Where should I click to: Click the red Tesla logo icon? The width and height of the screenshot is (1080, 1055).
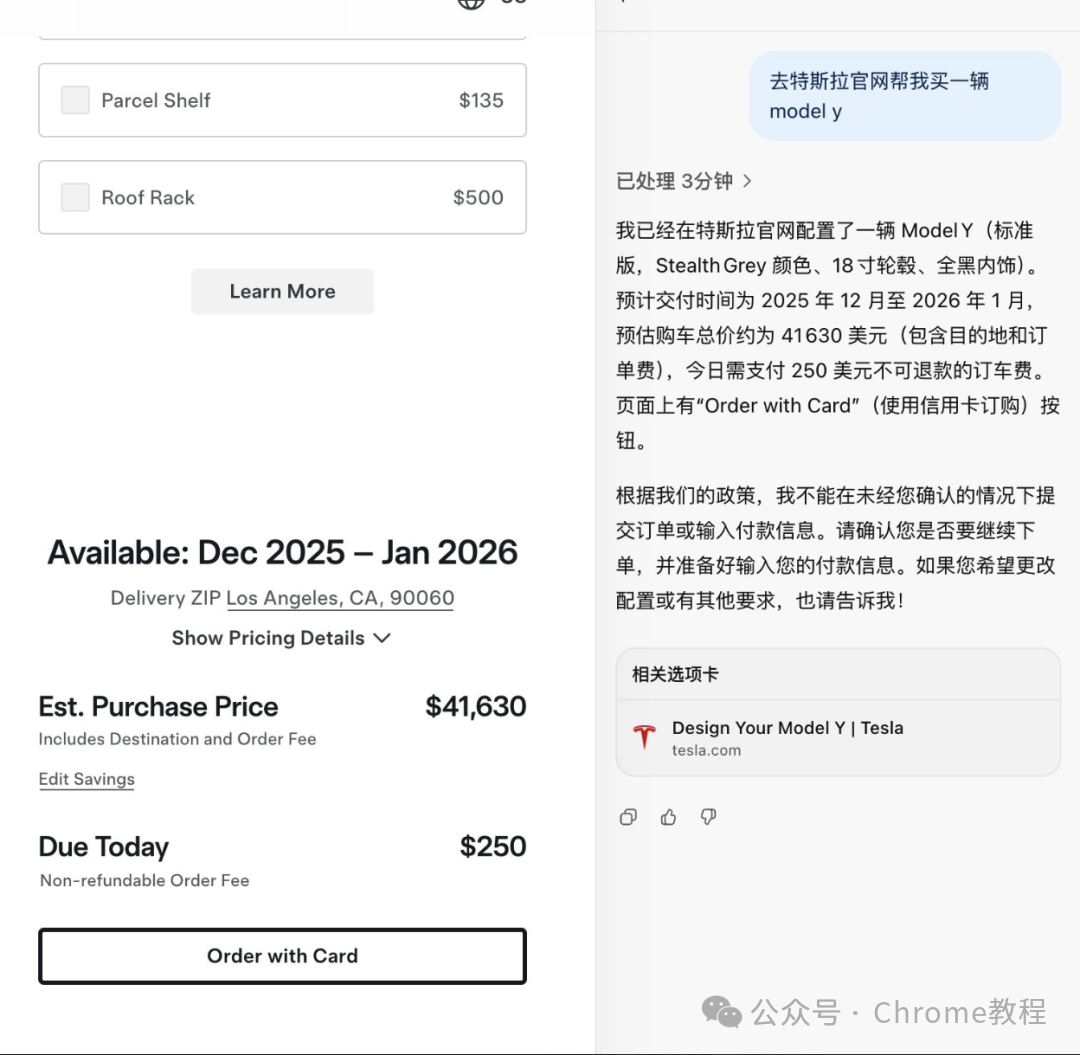[644, 737]
